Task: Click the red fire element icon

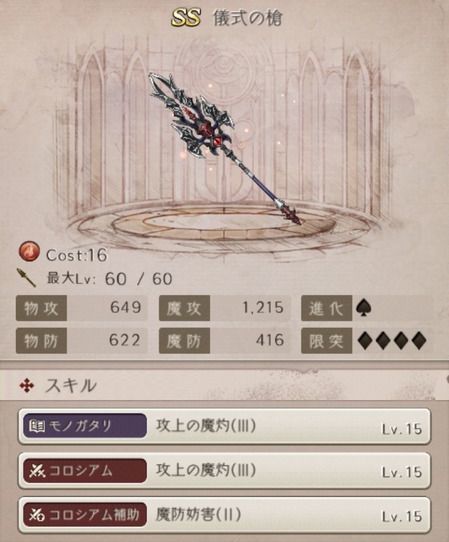Action: click(x=29, y=252)
